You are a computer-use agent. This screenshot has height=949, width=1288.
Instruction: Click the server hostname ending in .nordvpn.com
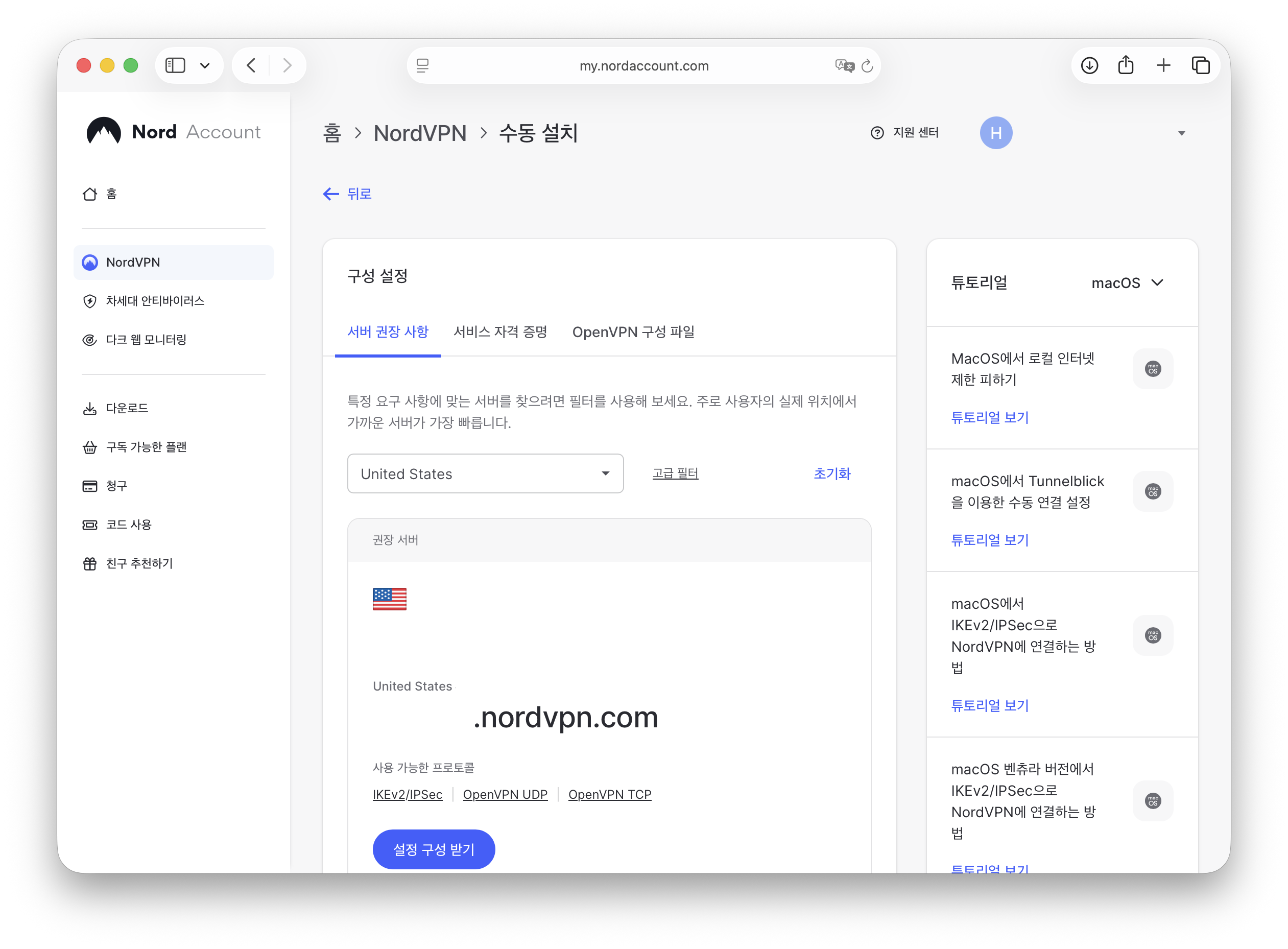pyautogui.click(x=566, y=718)
